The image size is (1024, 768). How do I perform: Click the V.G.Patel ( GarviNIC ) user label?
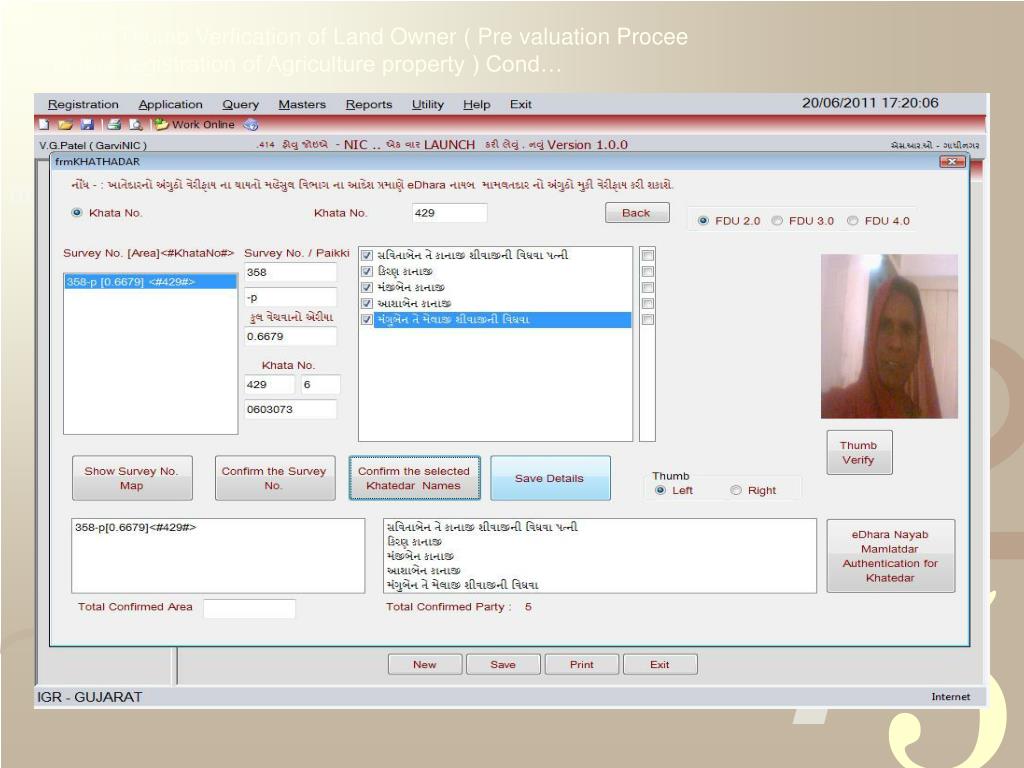tap(93, 146)
